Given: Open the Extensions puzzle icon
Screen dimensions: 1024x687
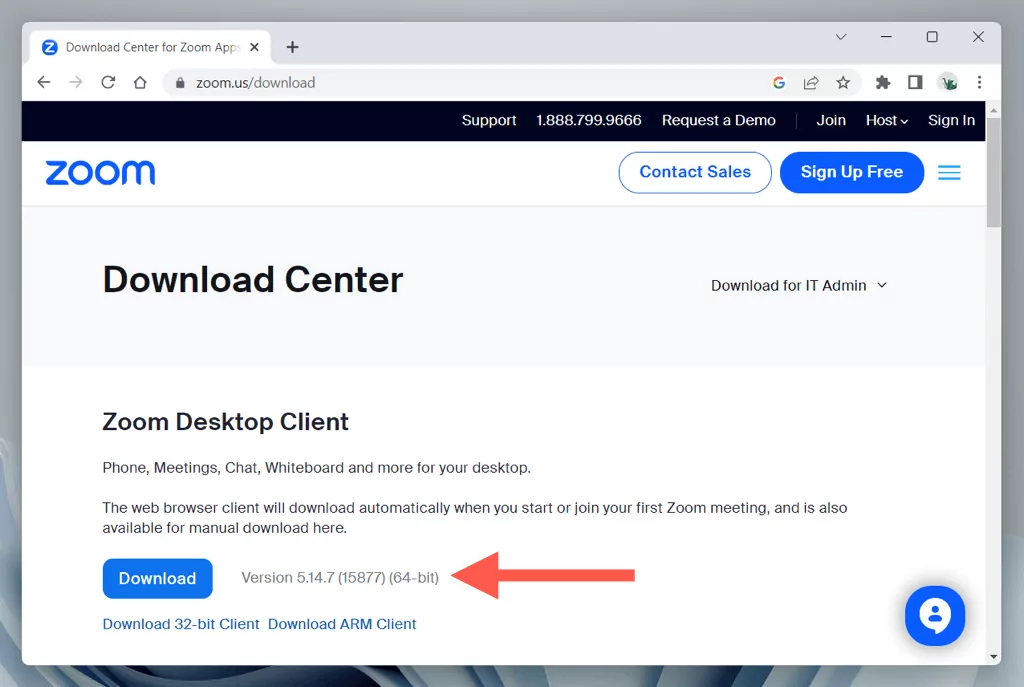Looking at the screenshot, I should pyautogui.click(x=883, y=83).
